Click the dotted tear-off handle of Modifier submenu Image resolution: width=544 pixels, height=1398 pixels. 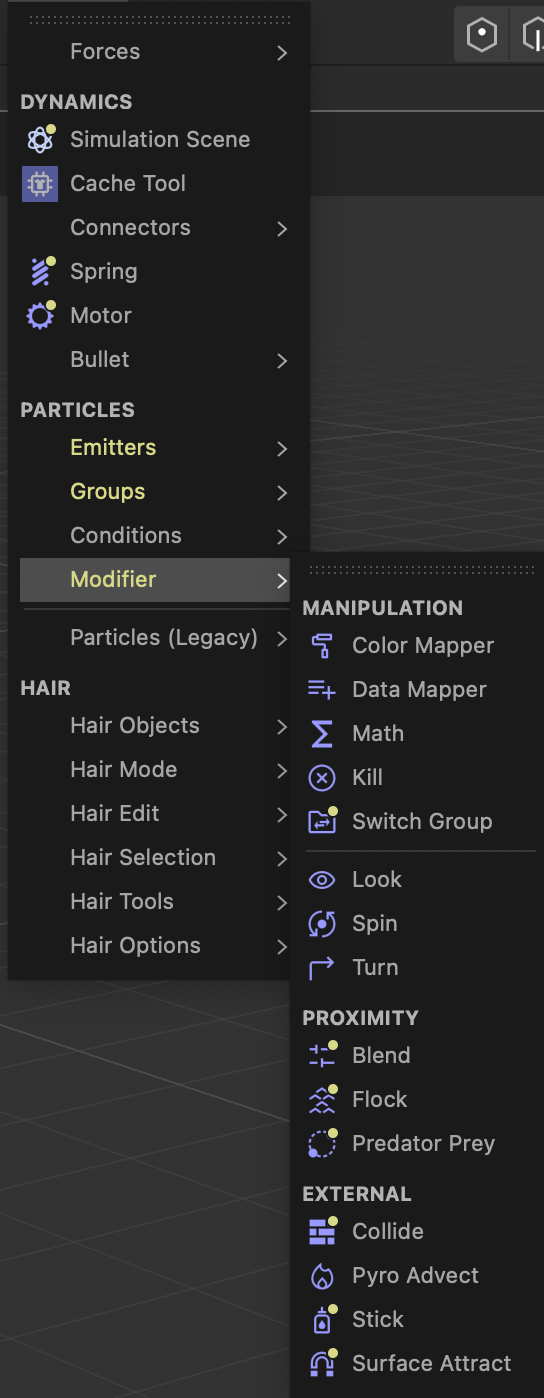[x=421, y=570]
